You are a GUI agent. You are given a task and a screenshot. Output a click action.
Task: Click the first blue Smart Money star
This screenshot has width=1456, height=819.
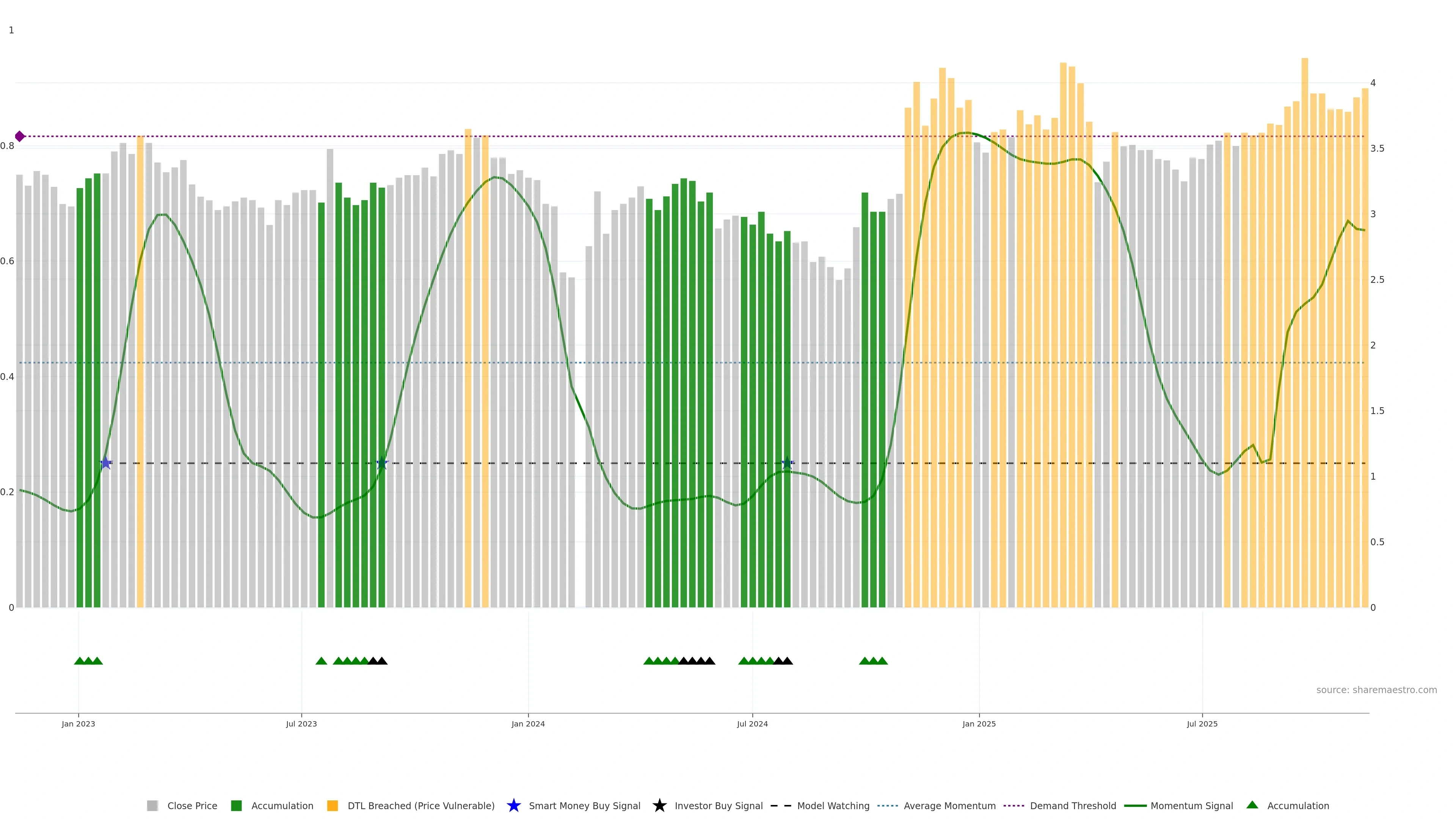(x=106, y=463)
